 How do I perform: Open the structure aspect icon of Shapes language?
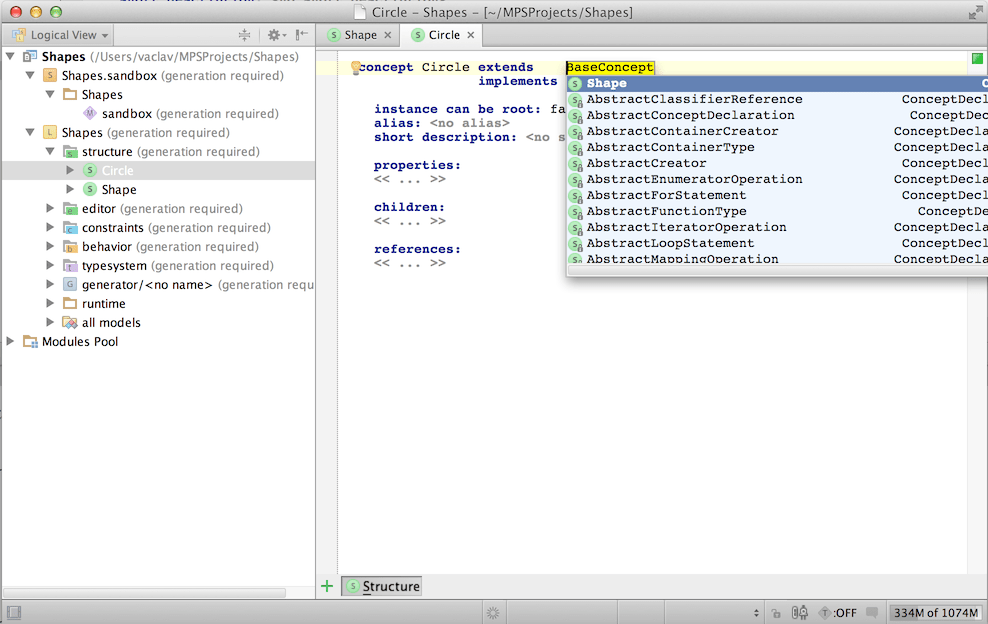tap(72, 151)
